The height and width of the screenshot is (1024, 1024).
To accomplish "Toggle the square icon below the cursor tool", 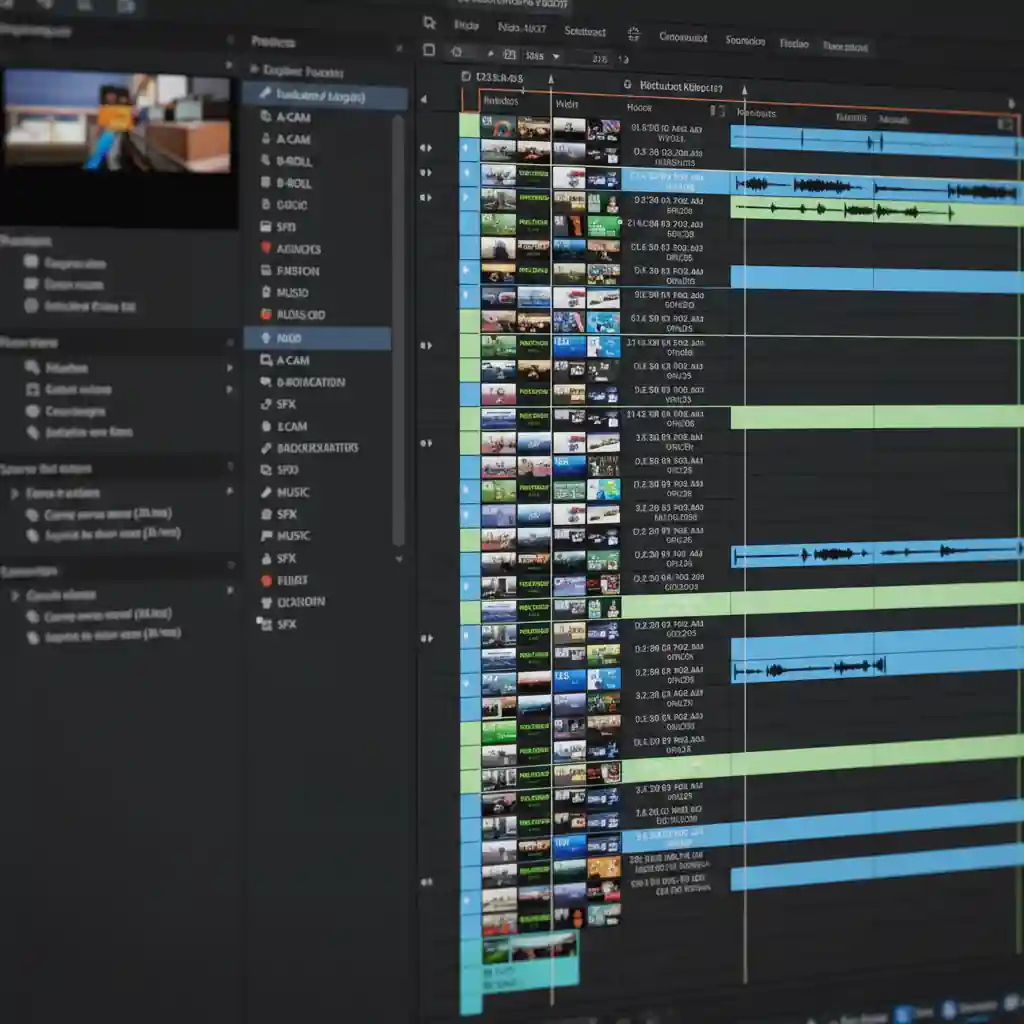I will click(429, 50).
